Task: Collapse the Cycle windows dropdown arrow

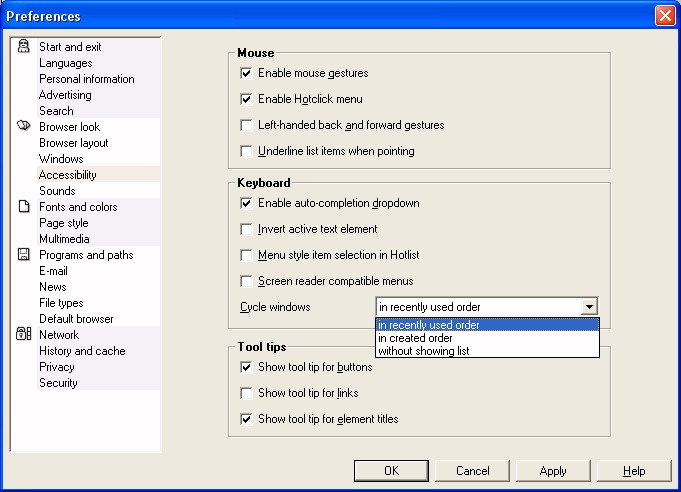Action: point(589,307)
